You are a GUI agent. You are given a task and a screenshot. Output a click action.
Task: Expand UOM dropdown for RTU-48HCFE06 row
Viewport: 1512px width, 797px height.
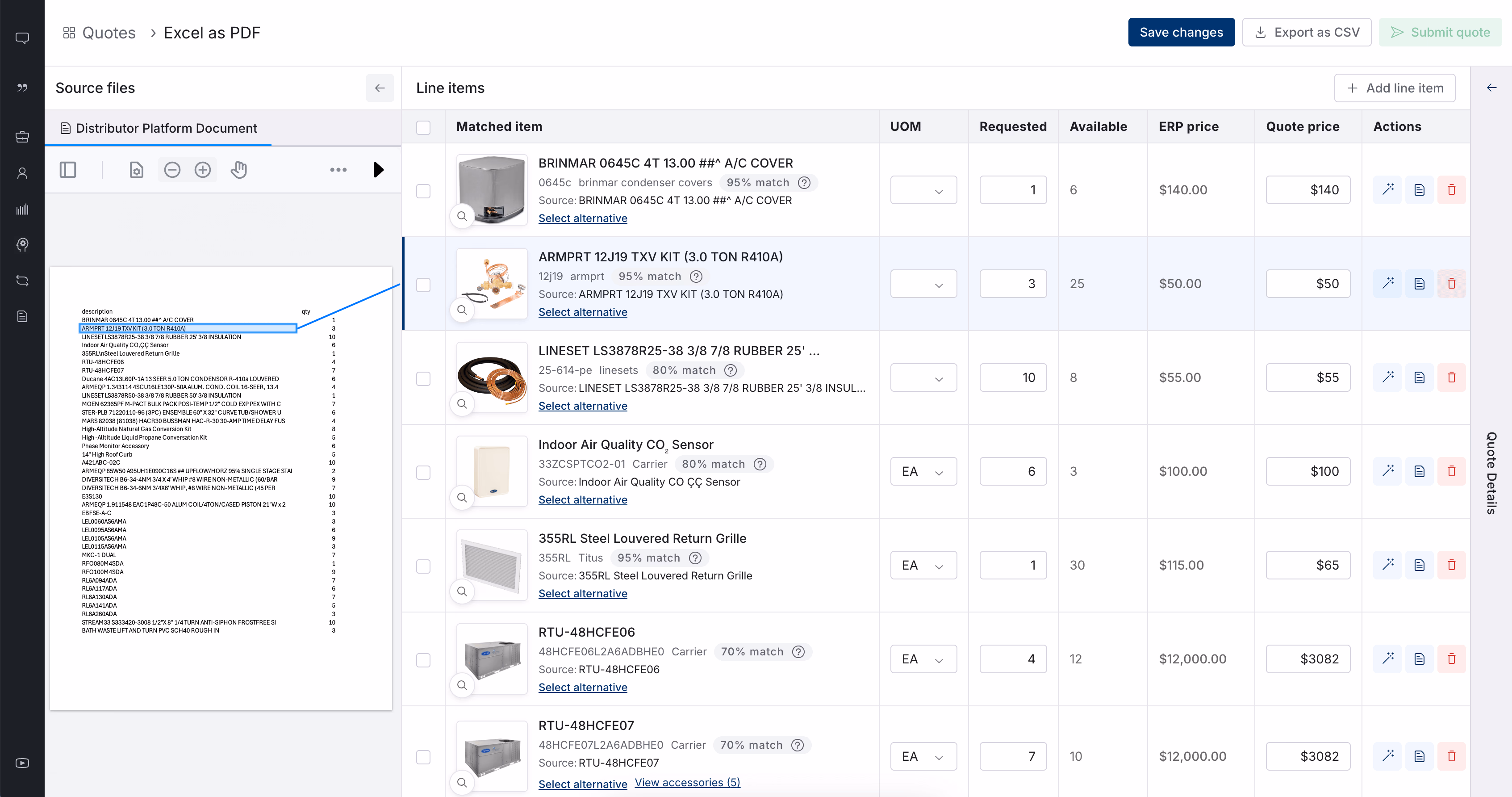pos(923,659)
